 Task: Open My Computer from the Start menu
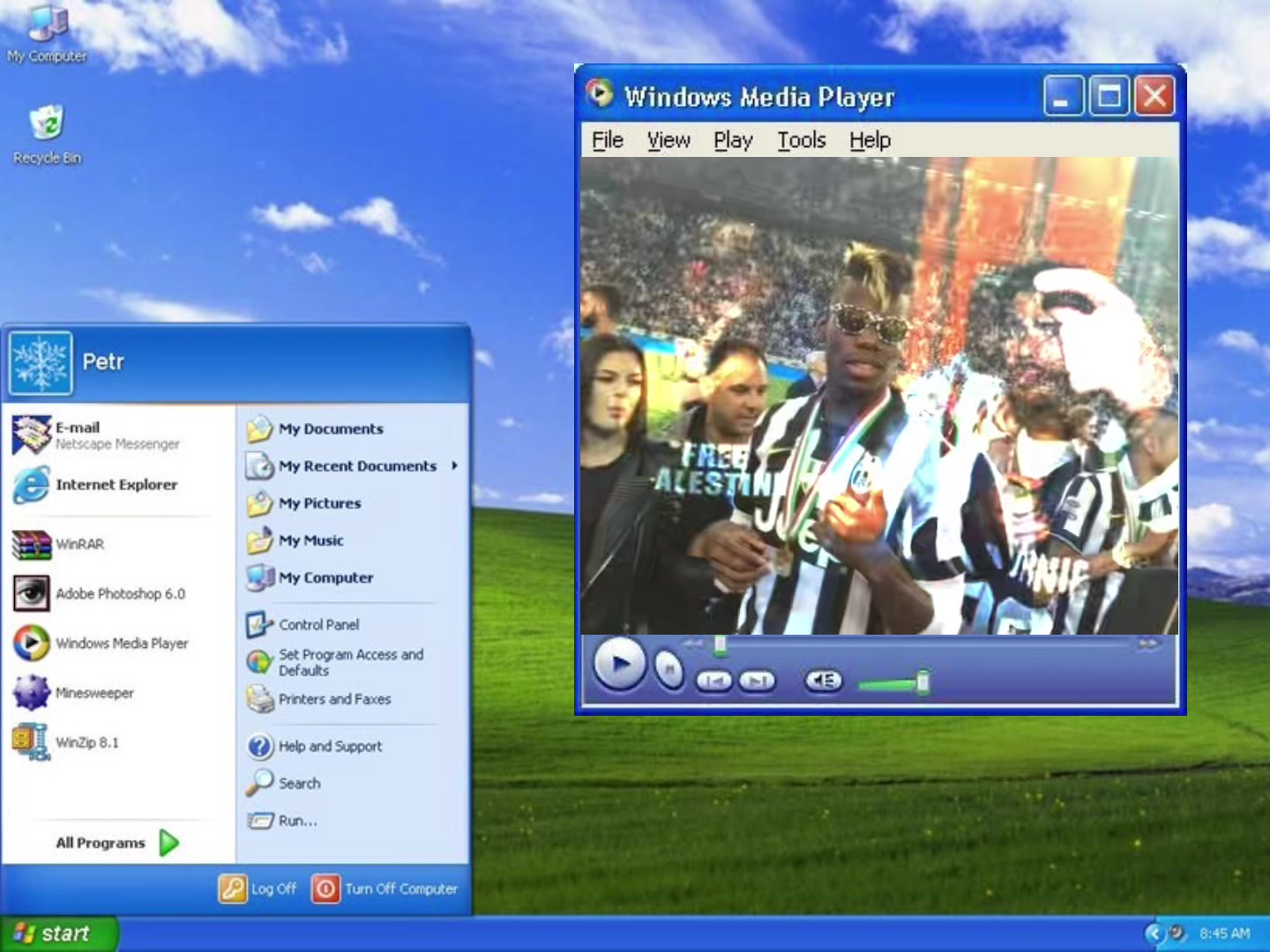pyautogui.click(x=310, y=577)
